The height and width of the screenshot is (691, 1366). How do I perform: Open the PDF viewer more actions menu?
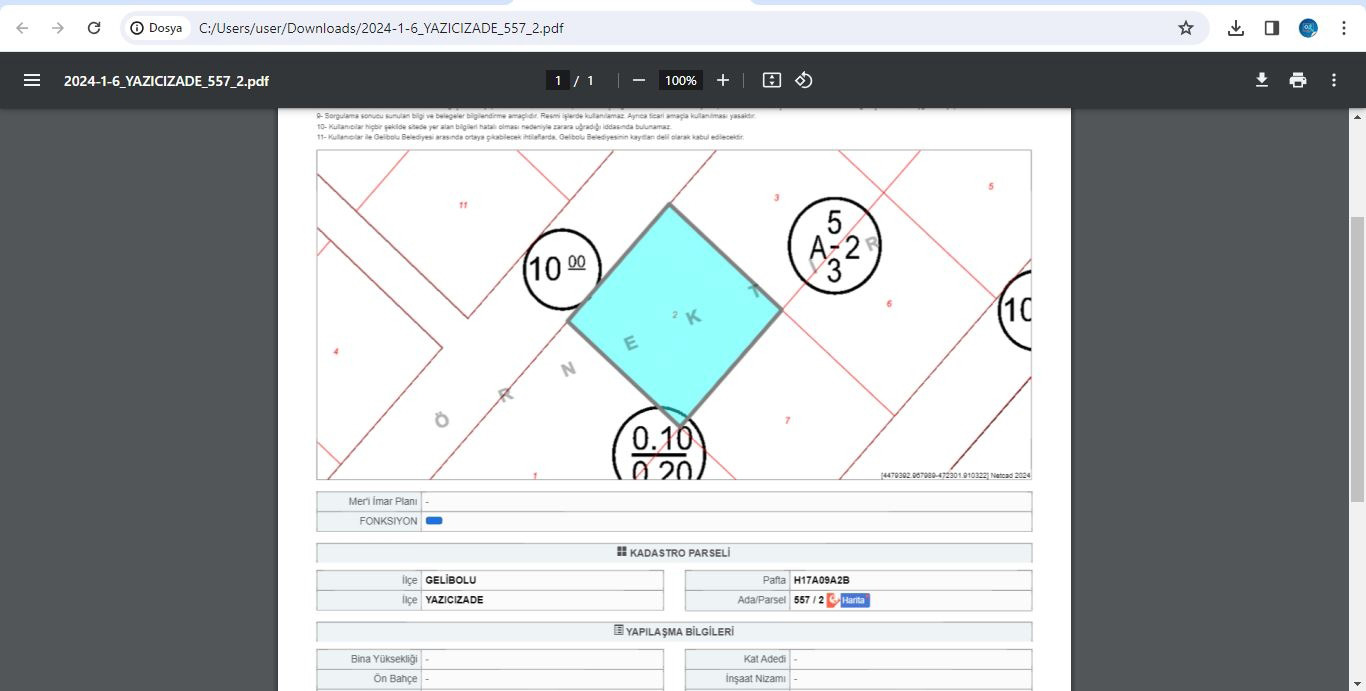(1334, 80)
